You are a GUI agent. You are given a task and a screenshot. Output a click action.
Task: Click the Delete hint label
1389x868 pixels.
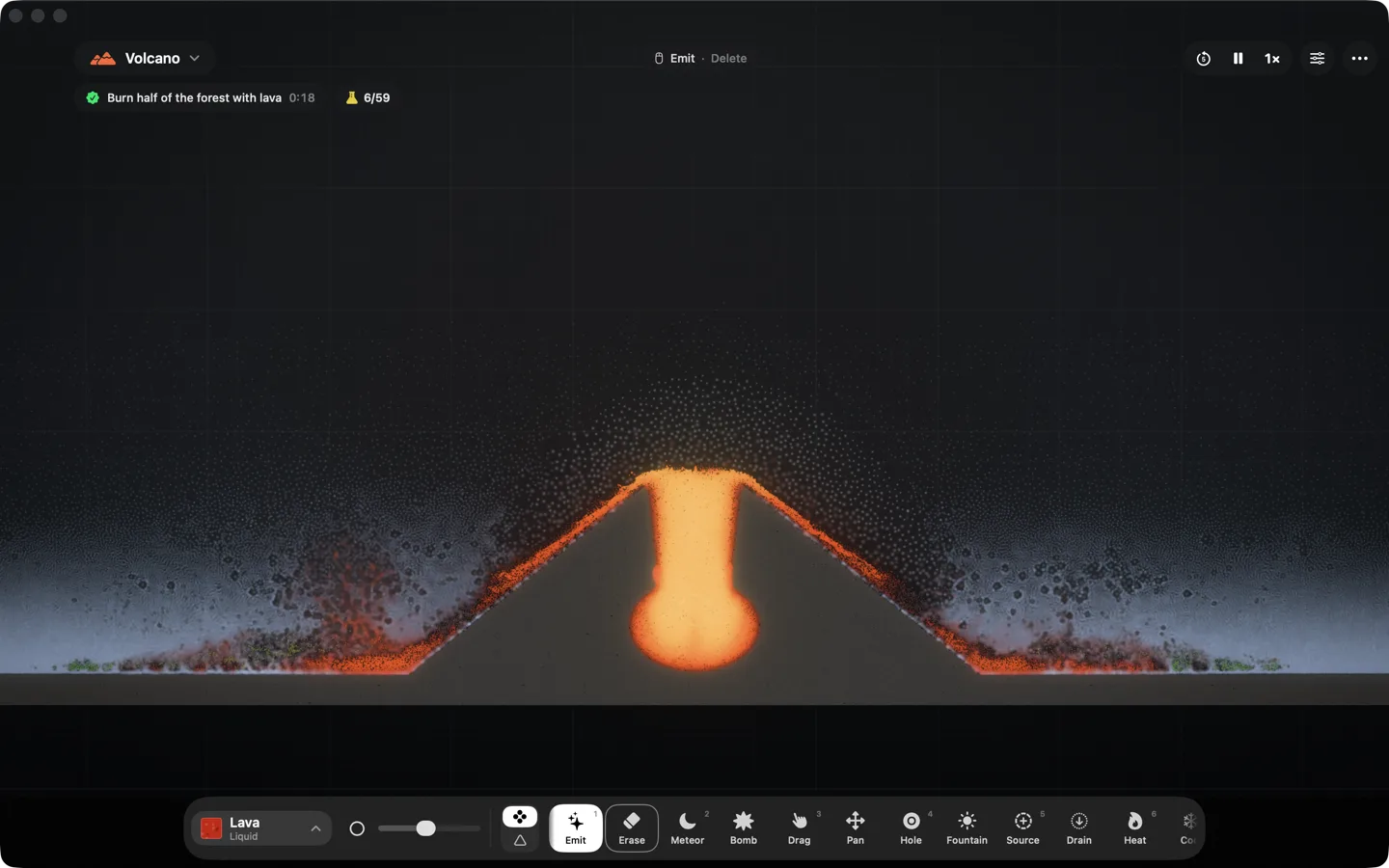pyautogui.click(x=729, y=59)
